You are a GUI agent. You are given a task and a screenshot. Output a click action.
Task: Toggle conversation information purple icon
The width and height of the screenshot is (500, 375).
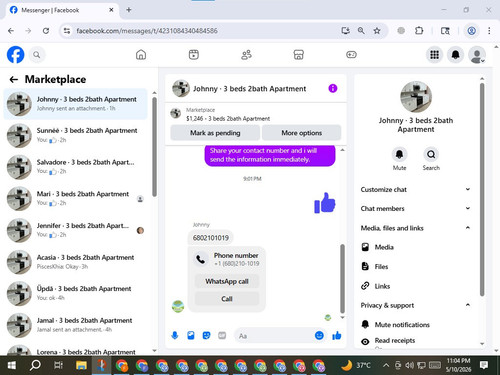[x=333, y=88]
